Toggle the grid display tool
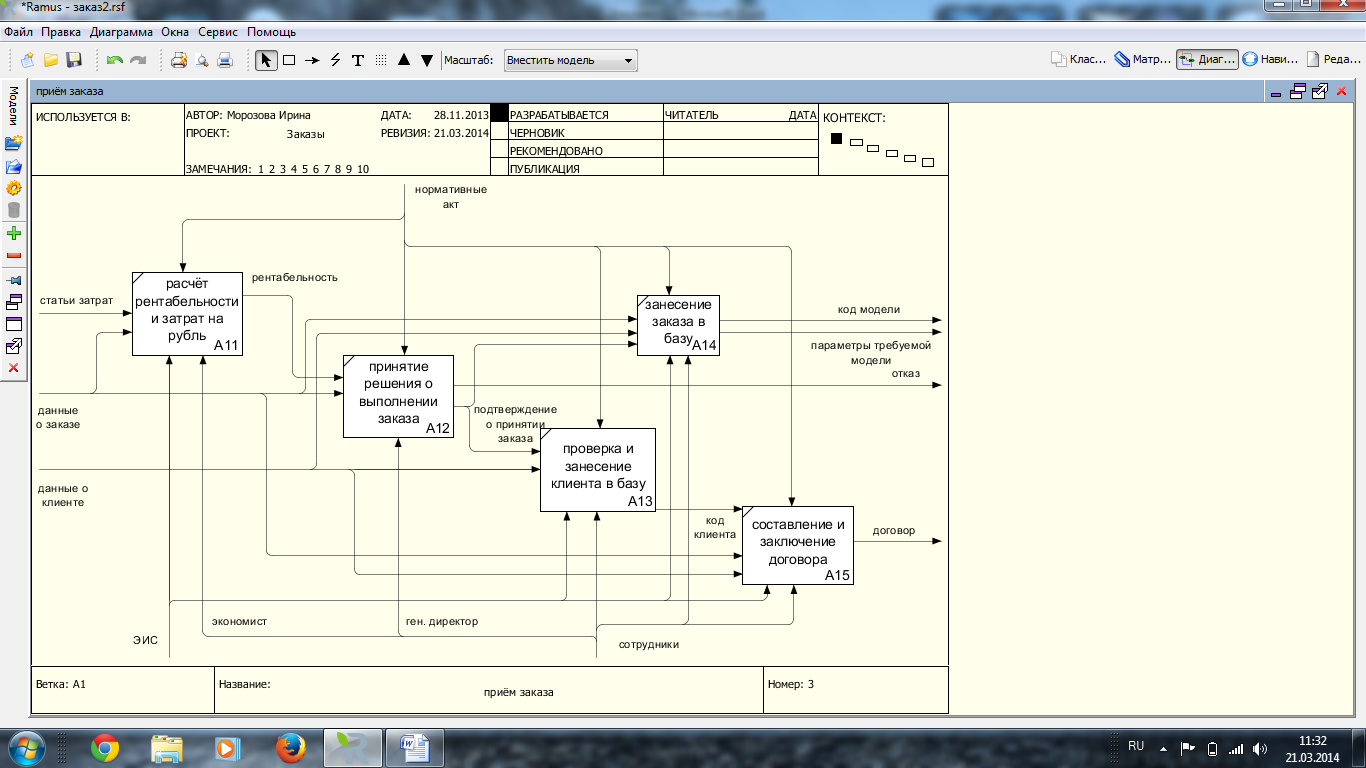The width and height of the screenshot is (1366, 768). click(381, 60)
